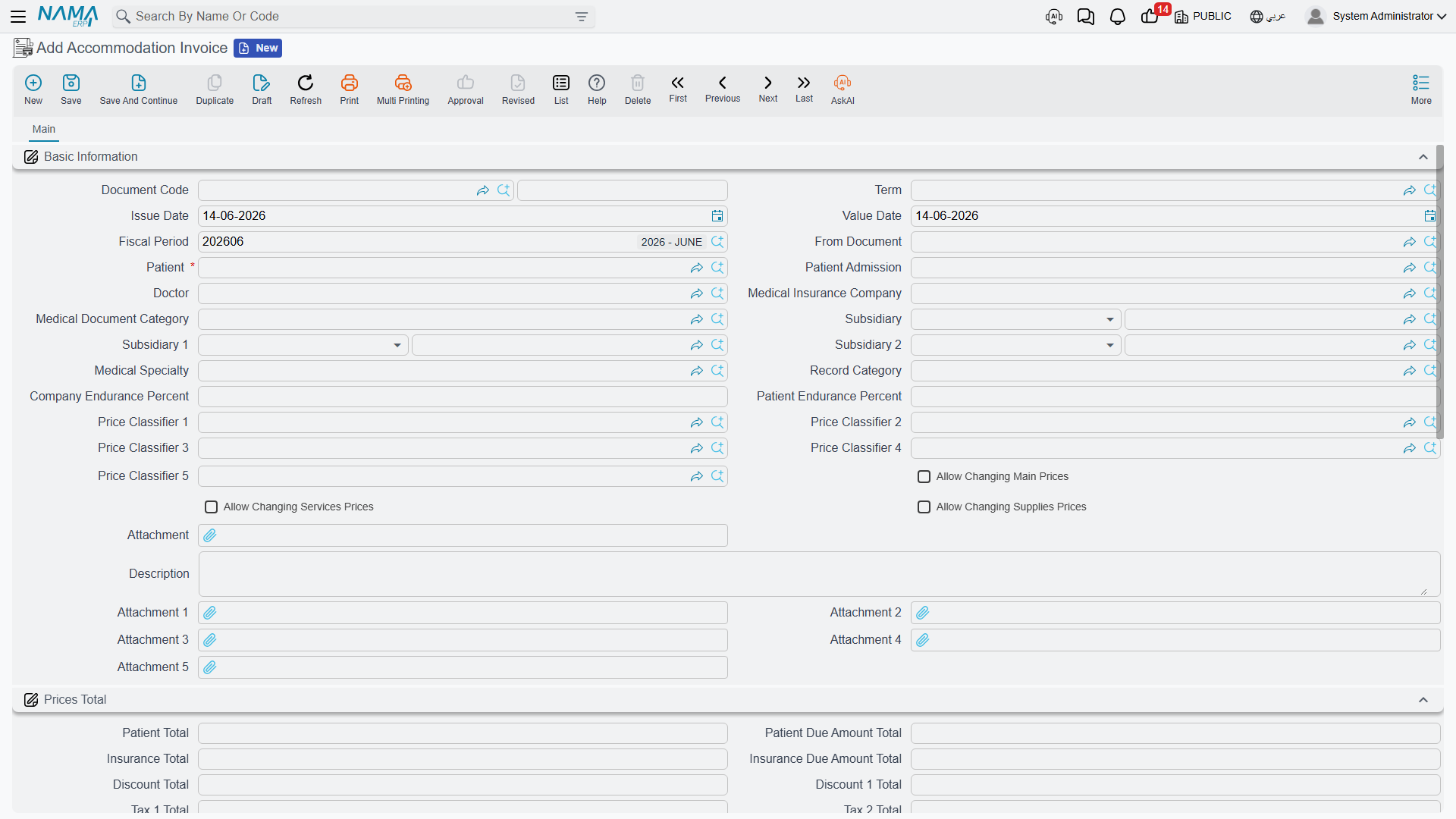Click the New status badge

coord(258,48)
